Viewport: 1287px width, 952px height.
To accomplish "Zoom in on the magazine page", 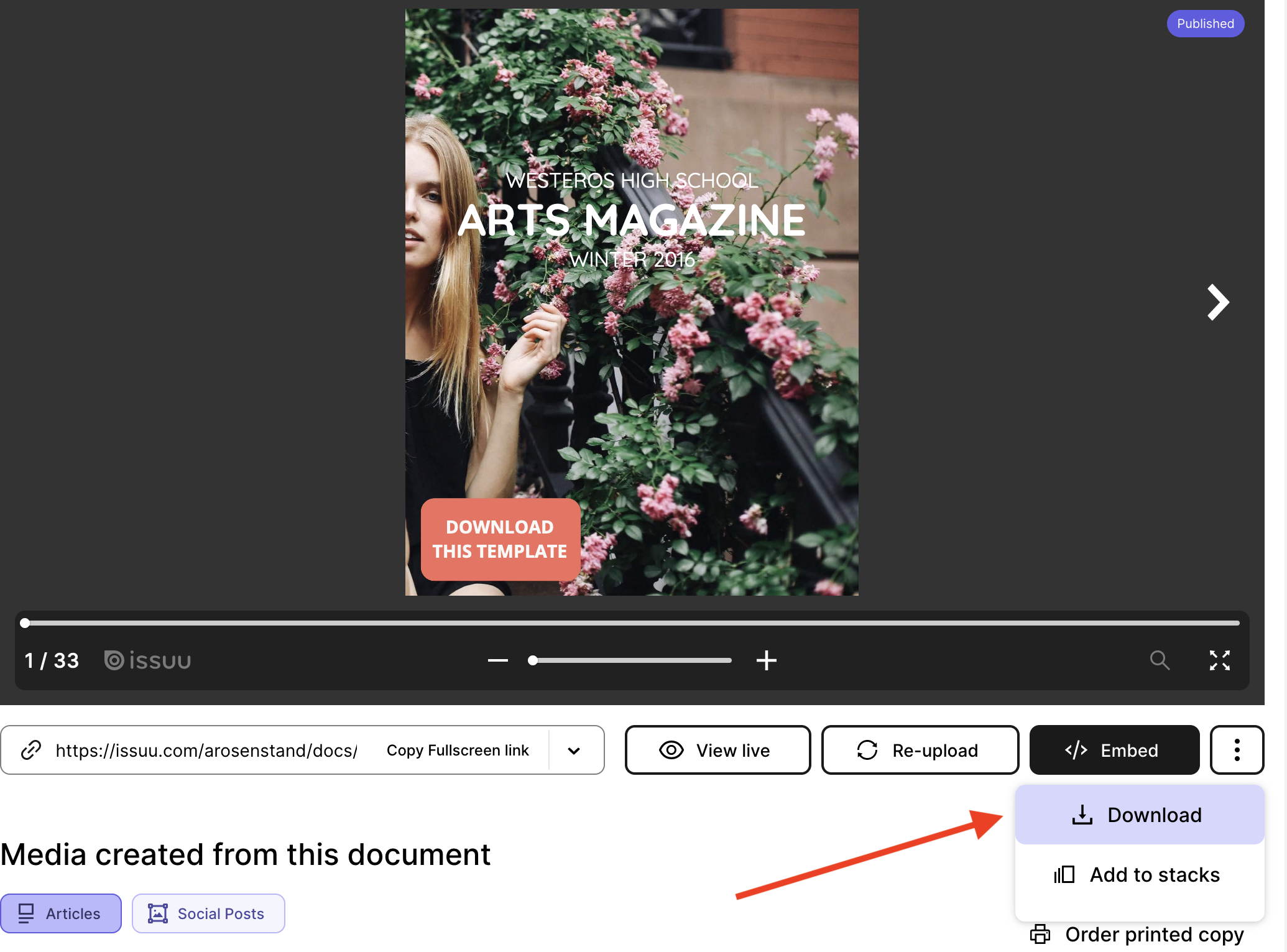I will 766,660.
